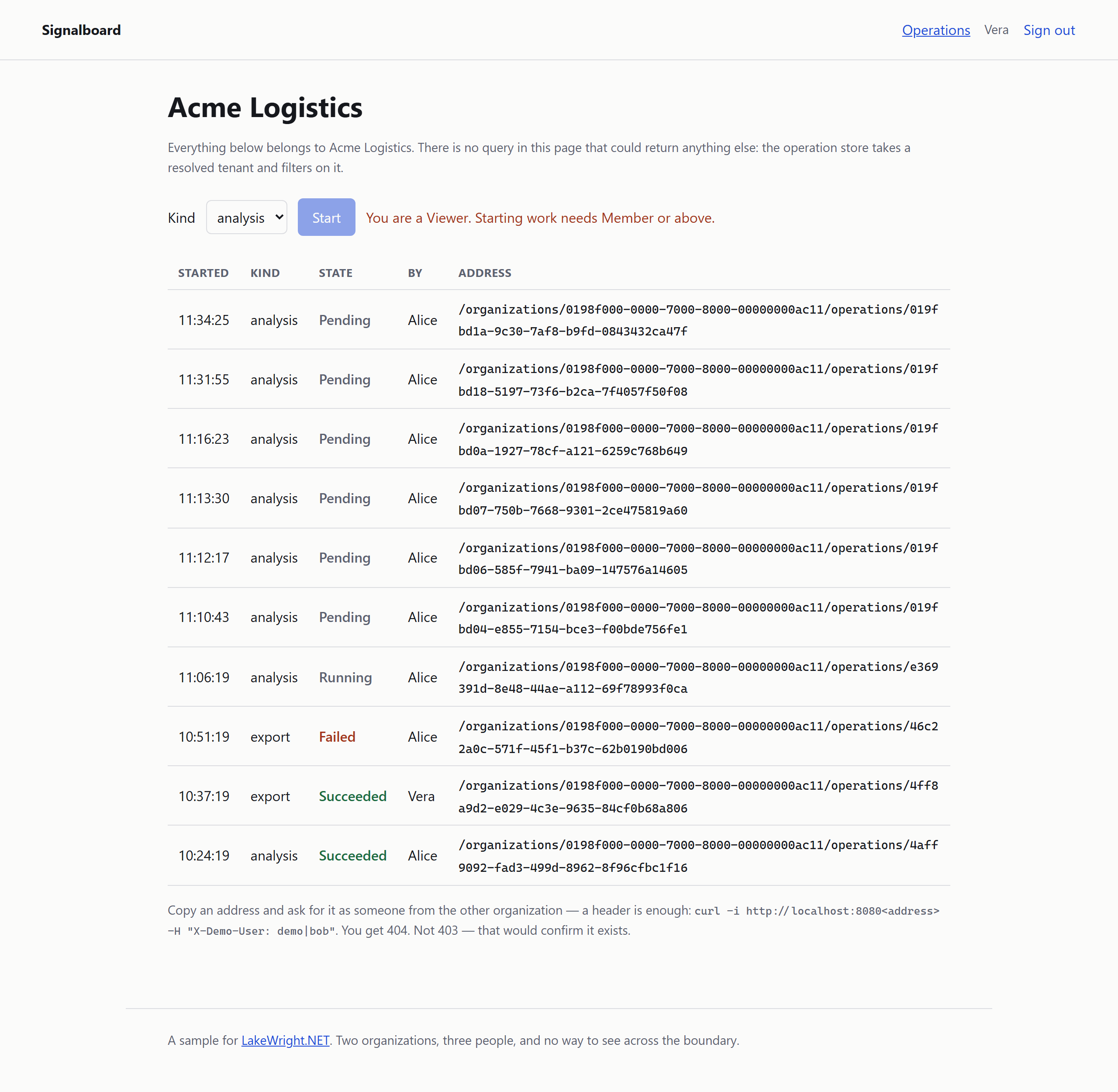
Task: Click the Start button
Action: pos(326,218)
